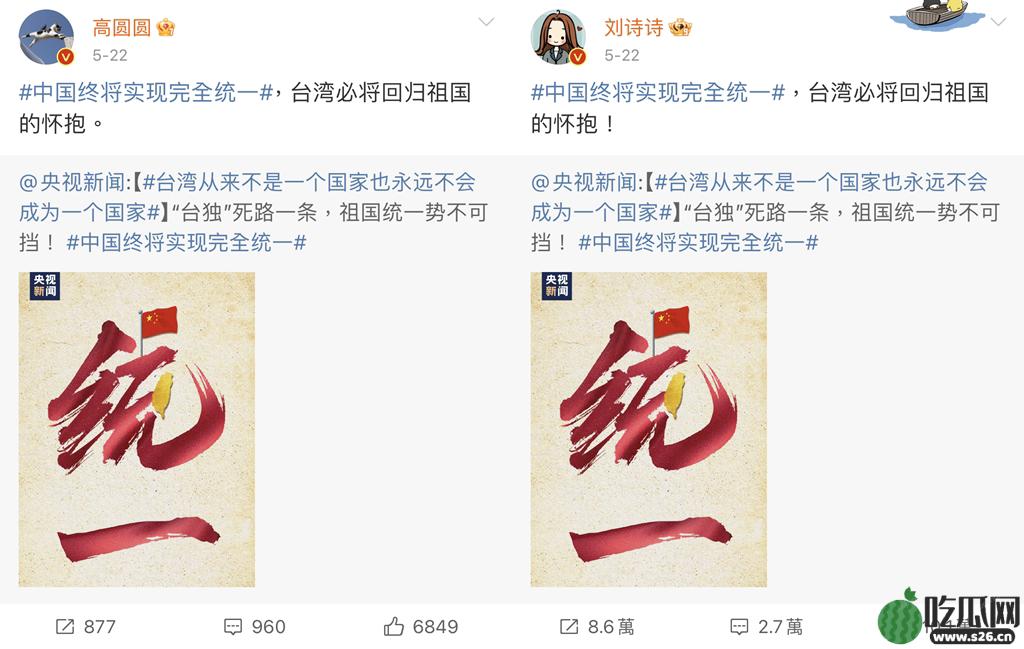Click comment icon showing 960
This screenshot has width=1024, height=649.
232,627
